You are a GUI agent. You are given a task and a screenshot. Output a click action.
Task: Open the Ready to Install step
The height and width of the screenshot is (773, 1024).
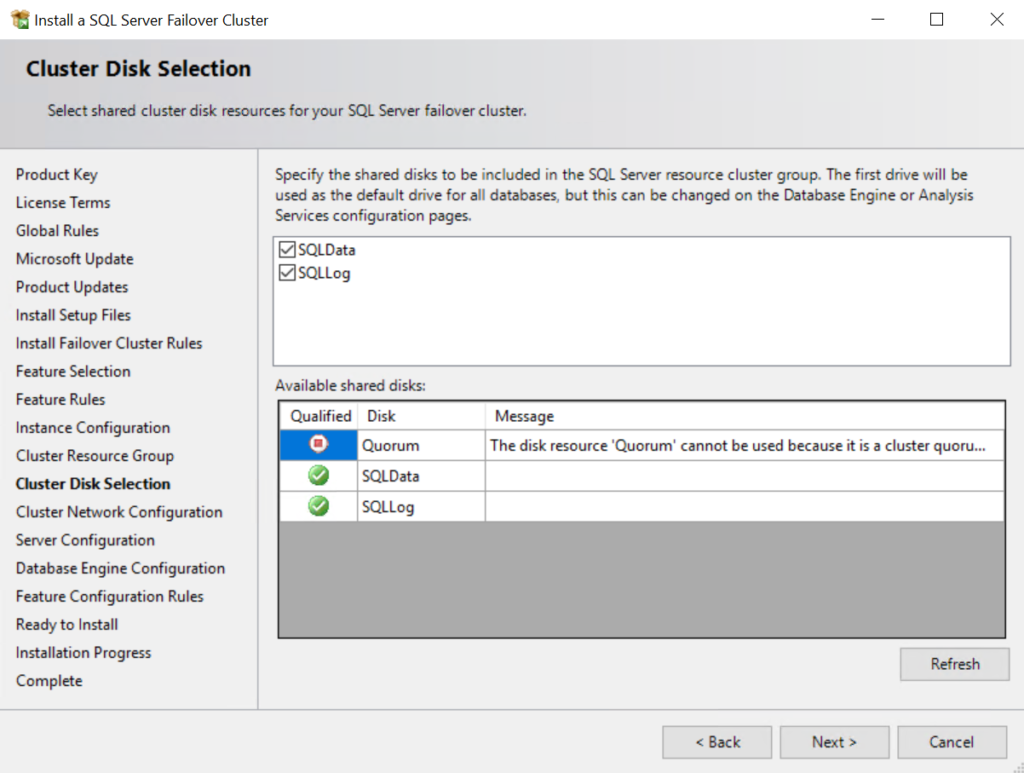(x=66, y=624)
